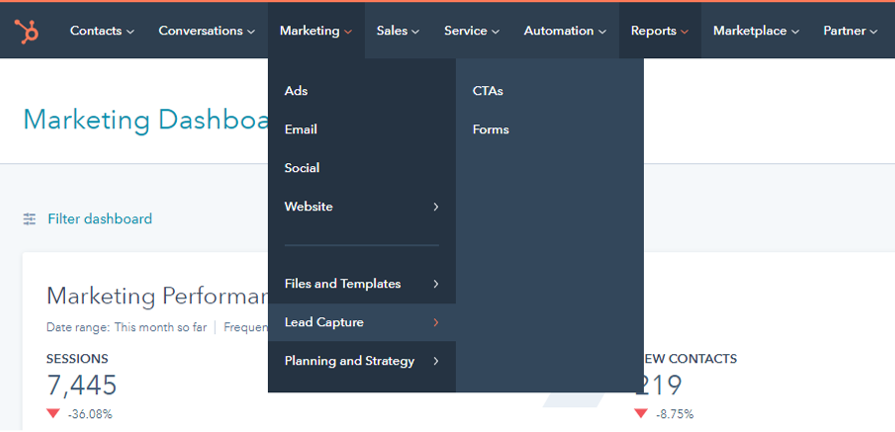Select Ads from the Marketing menu

[x=362, y=91]
